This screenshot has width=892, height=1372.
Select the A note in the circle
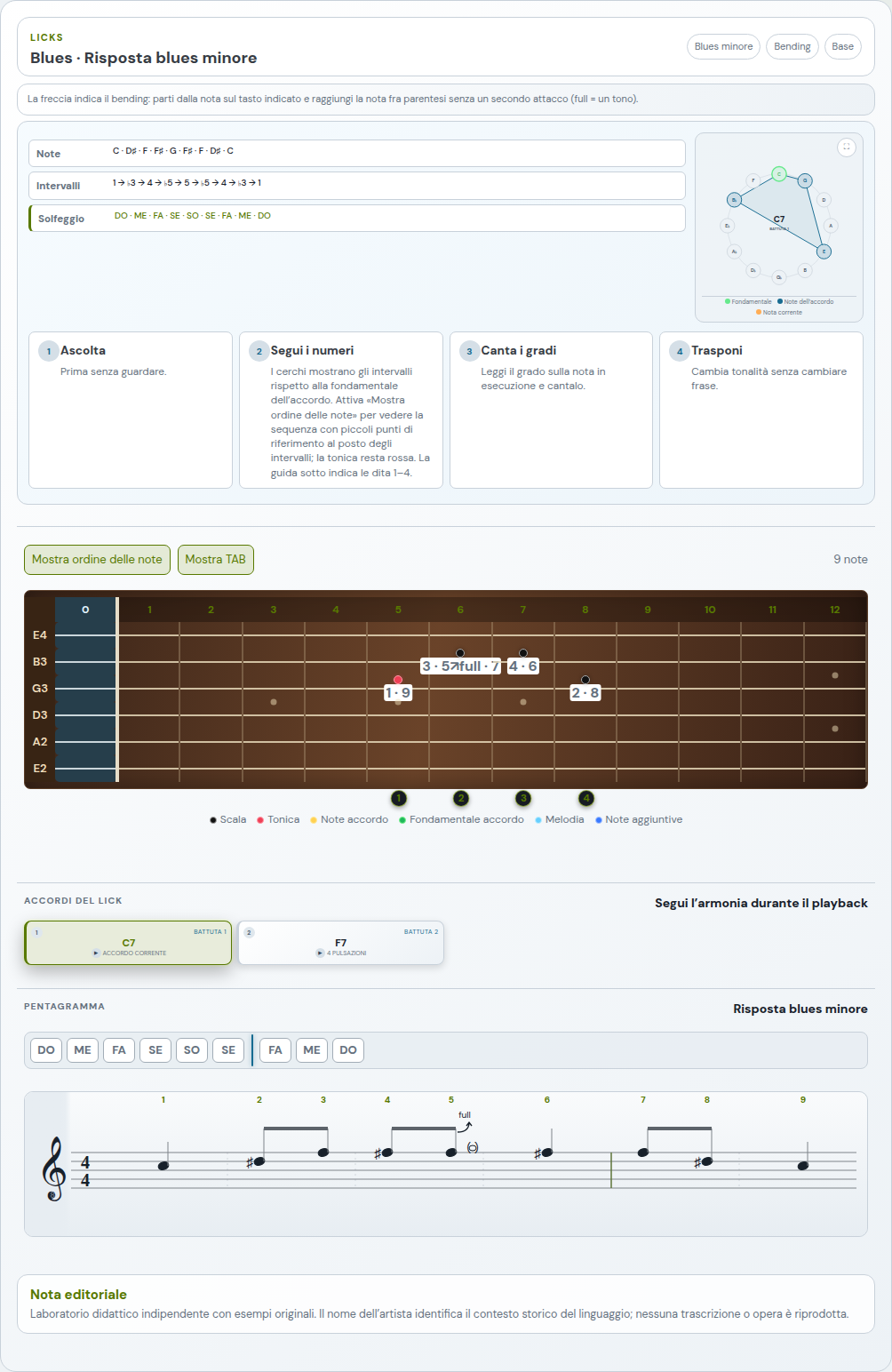[831, 226]
